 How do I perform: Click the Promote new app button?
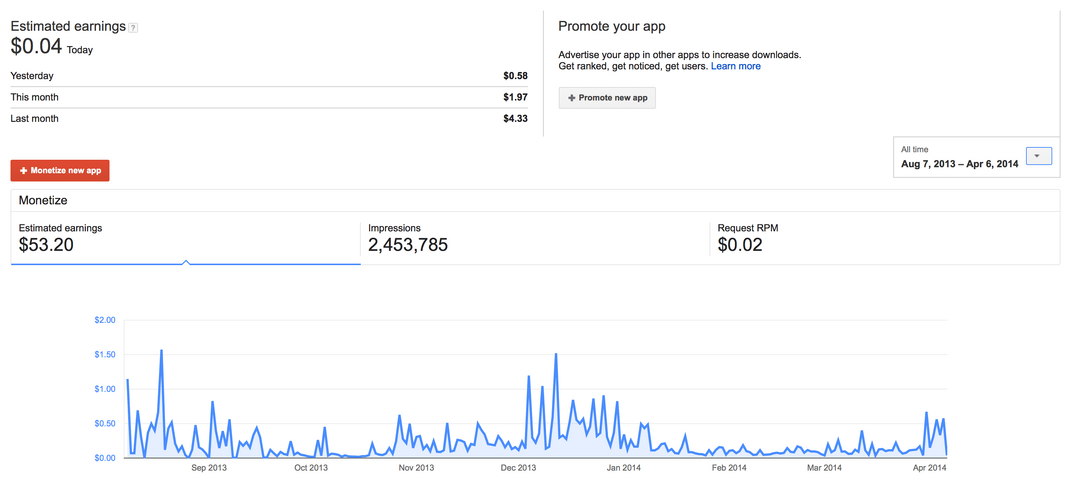pyautogui.click(x=607, y=98)
